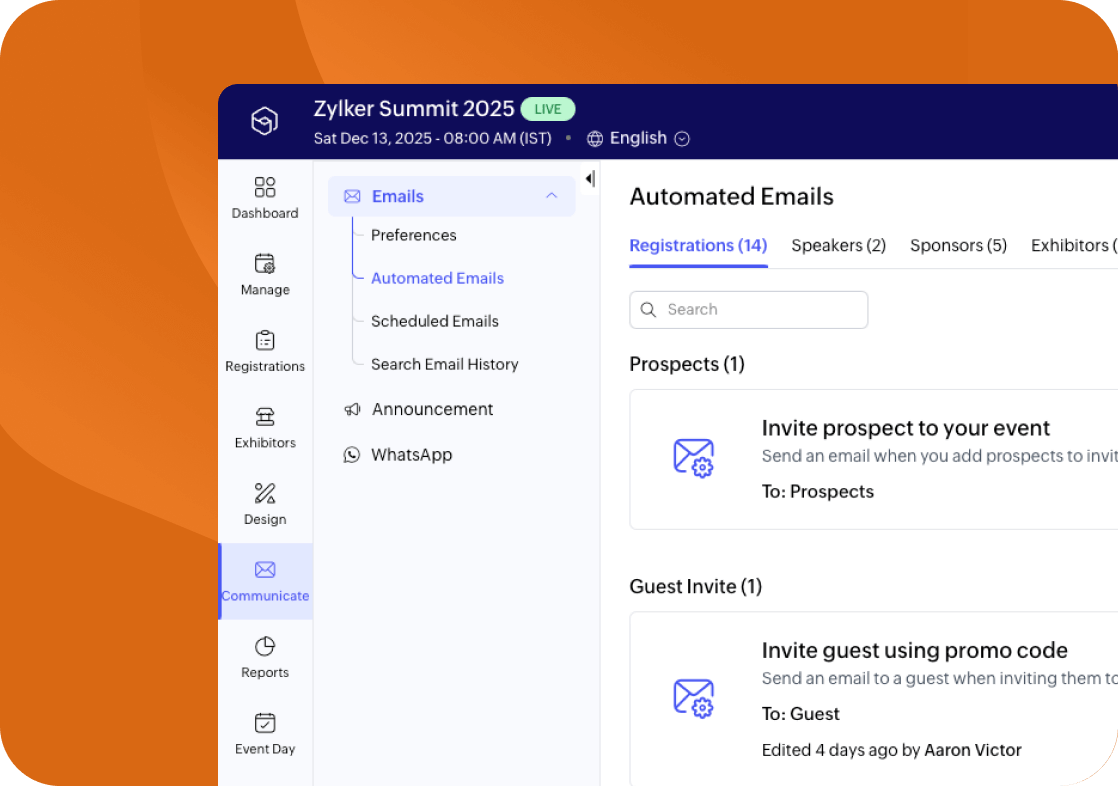Click the Invite guest email-gear icon
1119x786 pixels.
click(x=693, y=698)
